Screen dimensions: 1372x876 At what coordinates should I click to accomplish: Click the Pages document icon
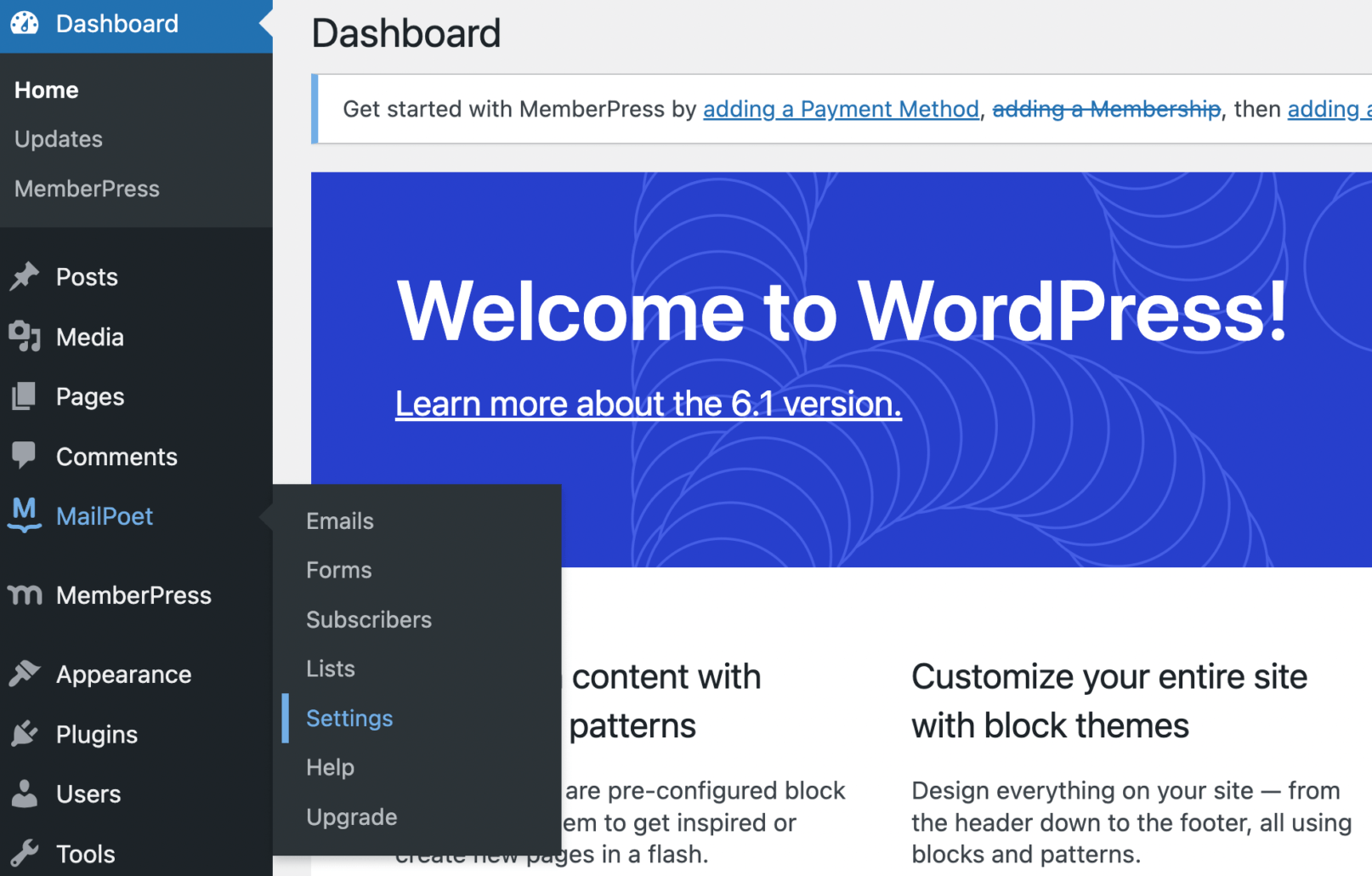tap(25, 396)
